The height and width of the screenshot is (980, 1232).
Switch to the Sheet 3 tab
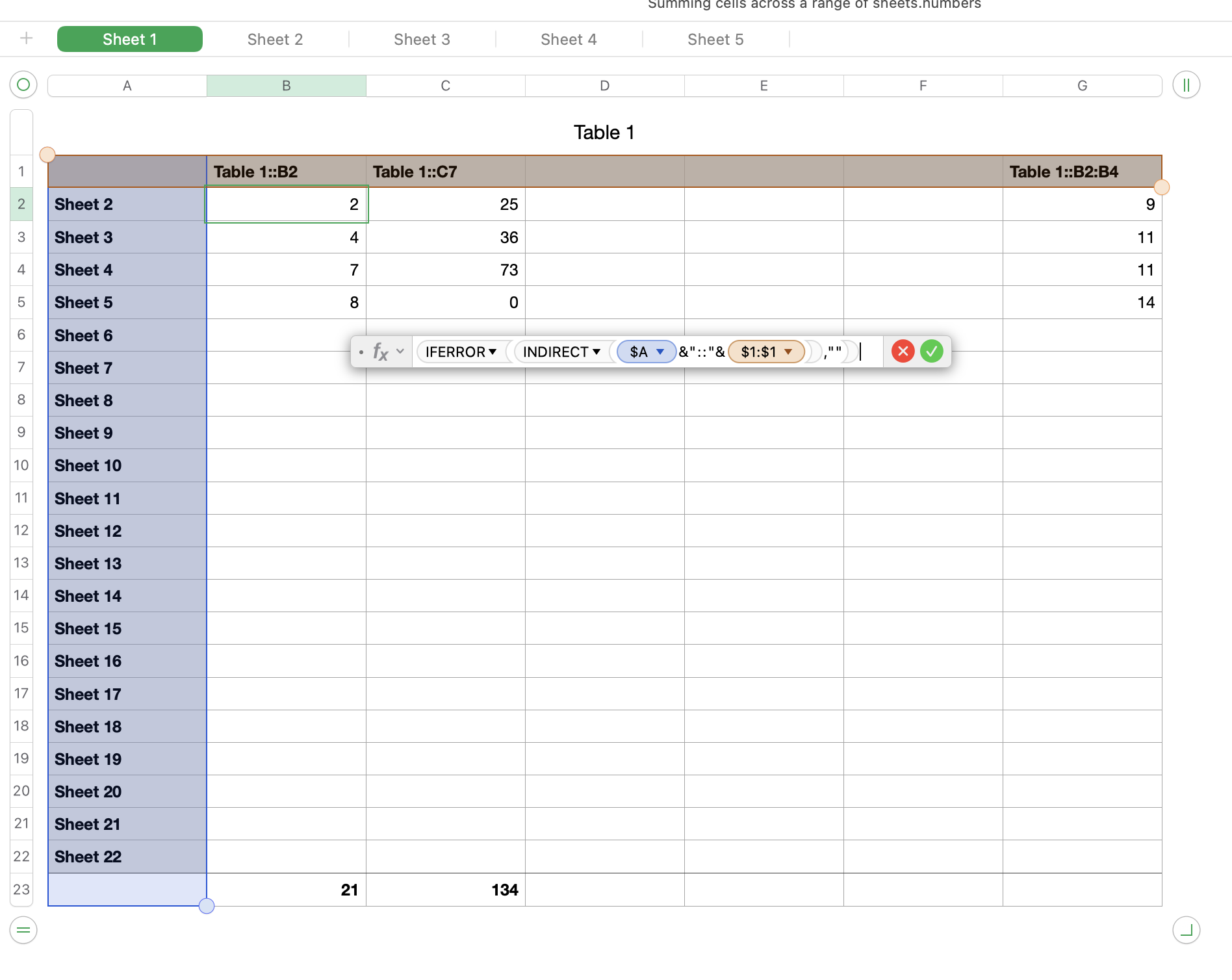[422, 39]
